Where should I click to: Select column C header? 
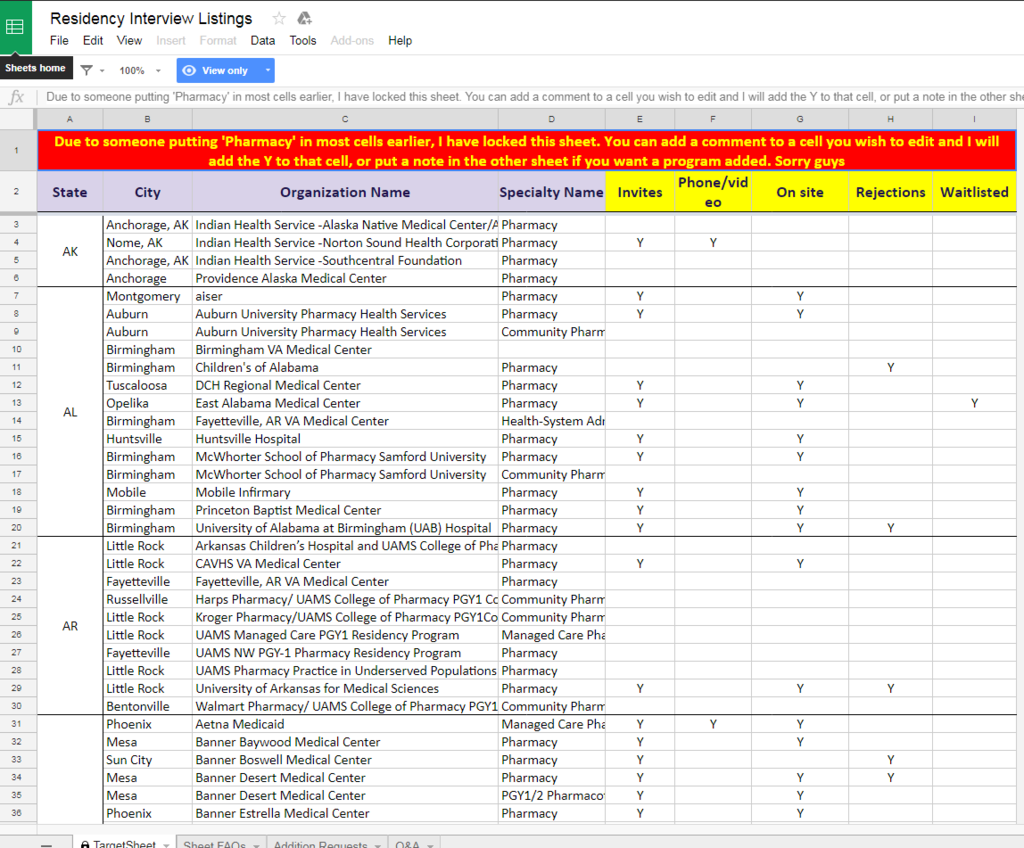(345, 120)
